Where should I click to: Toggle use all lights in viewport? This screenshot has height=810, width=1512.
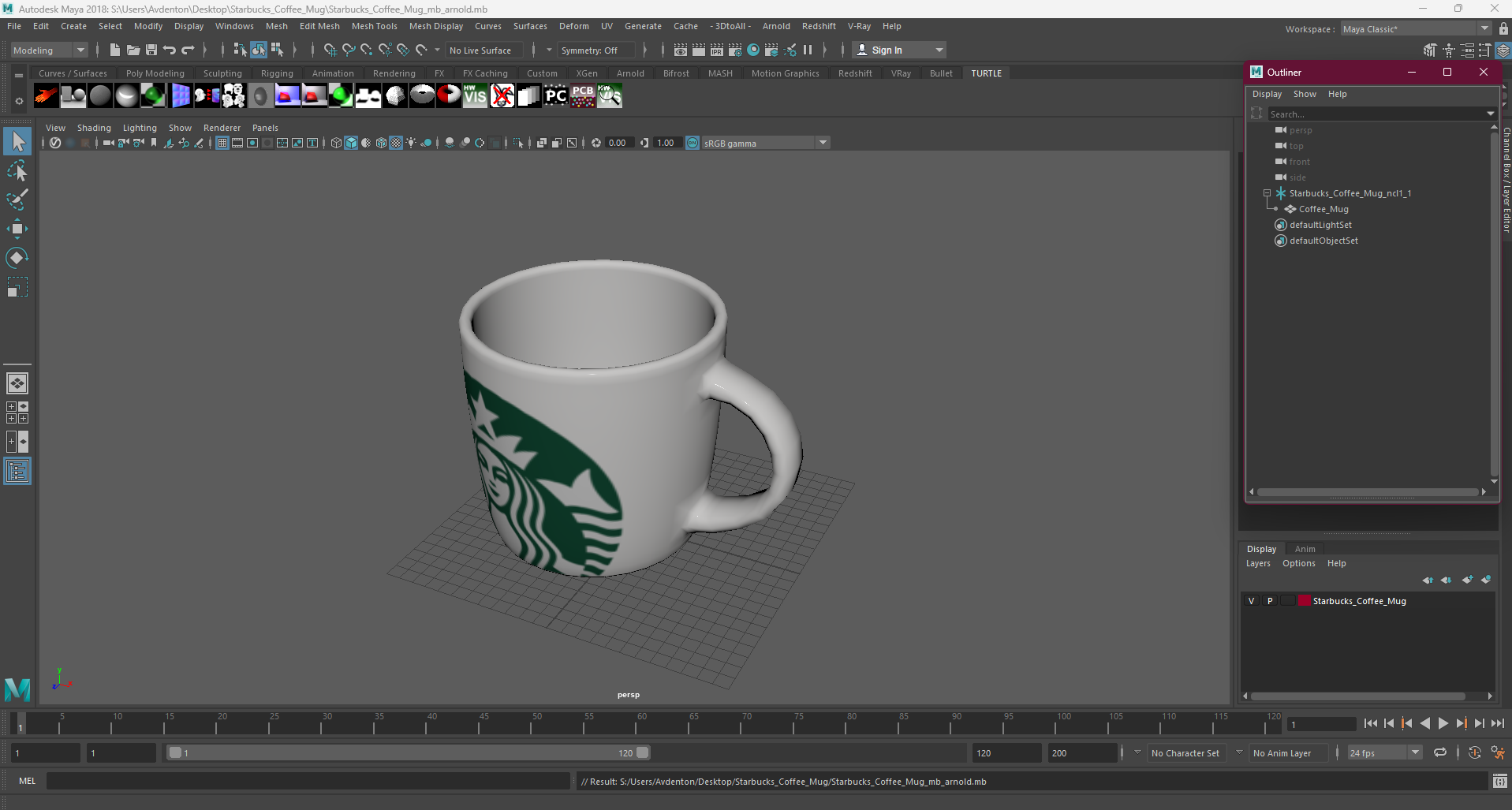411,143
